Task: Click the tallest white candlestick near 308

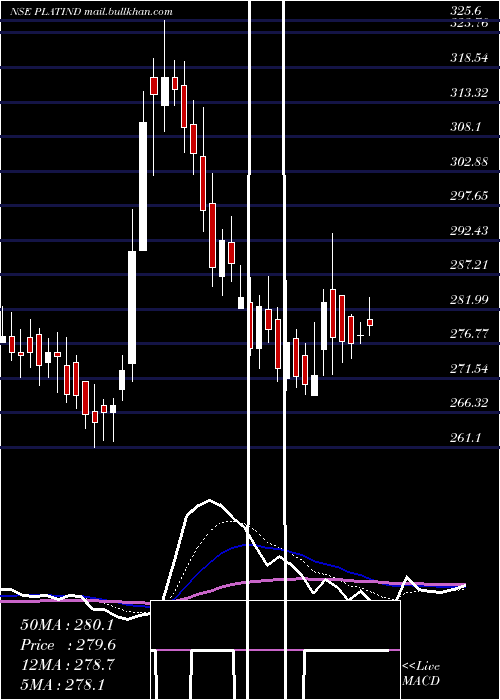Action: click(x=143, y=187)
